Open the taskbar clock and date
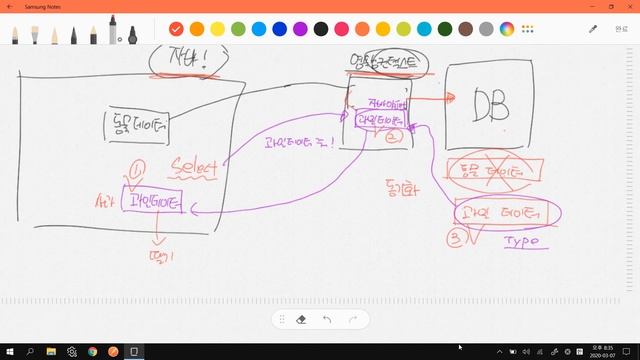Screen dimensions: 640x360 tap(602, 351)
